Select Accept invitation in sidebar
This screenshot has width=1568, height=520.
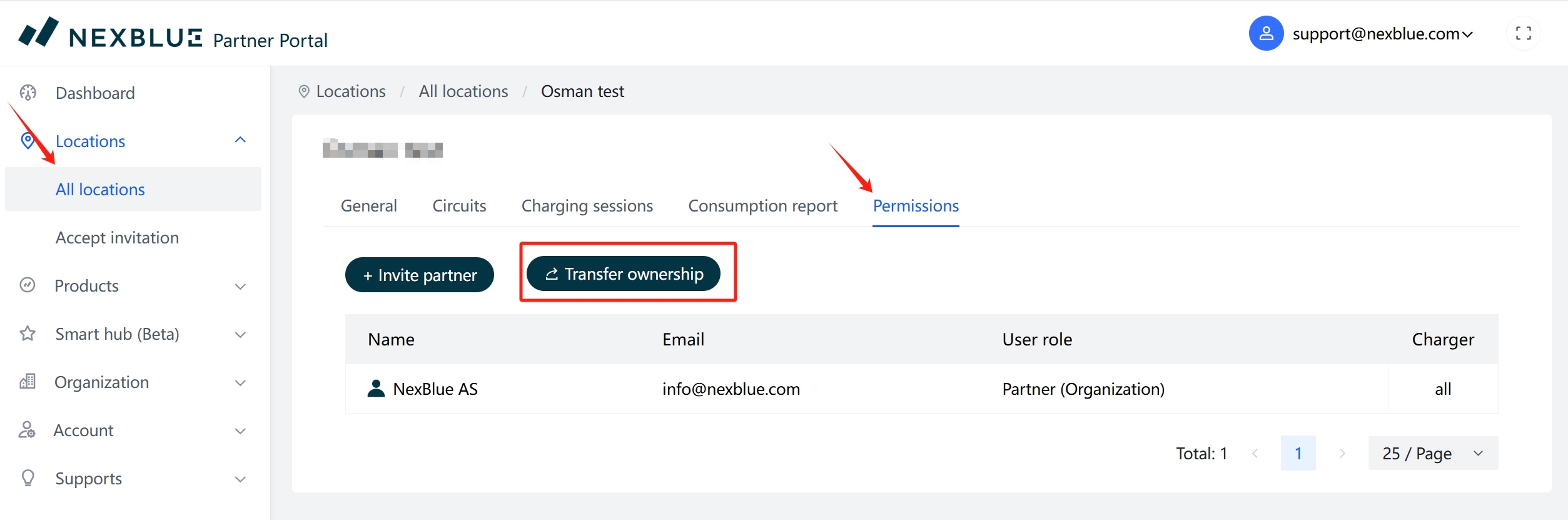pyautogui.click(x=117, y=238)
